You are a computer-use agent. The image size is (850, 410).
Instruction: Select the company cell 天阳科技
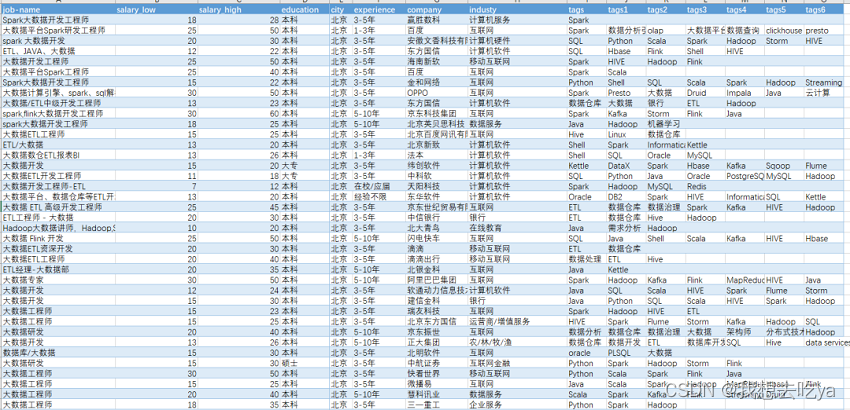pyautogui.click(x=436, y=187)
